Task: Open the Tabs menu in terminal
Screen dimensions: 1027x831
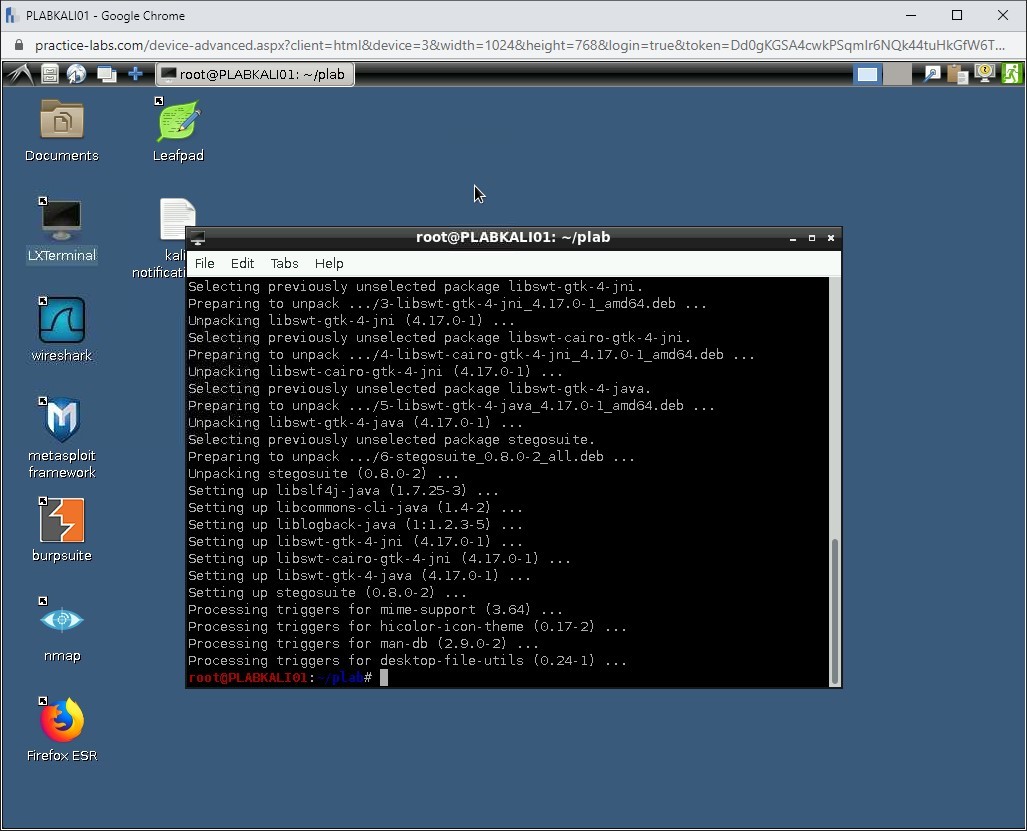Action: [284, 263]
